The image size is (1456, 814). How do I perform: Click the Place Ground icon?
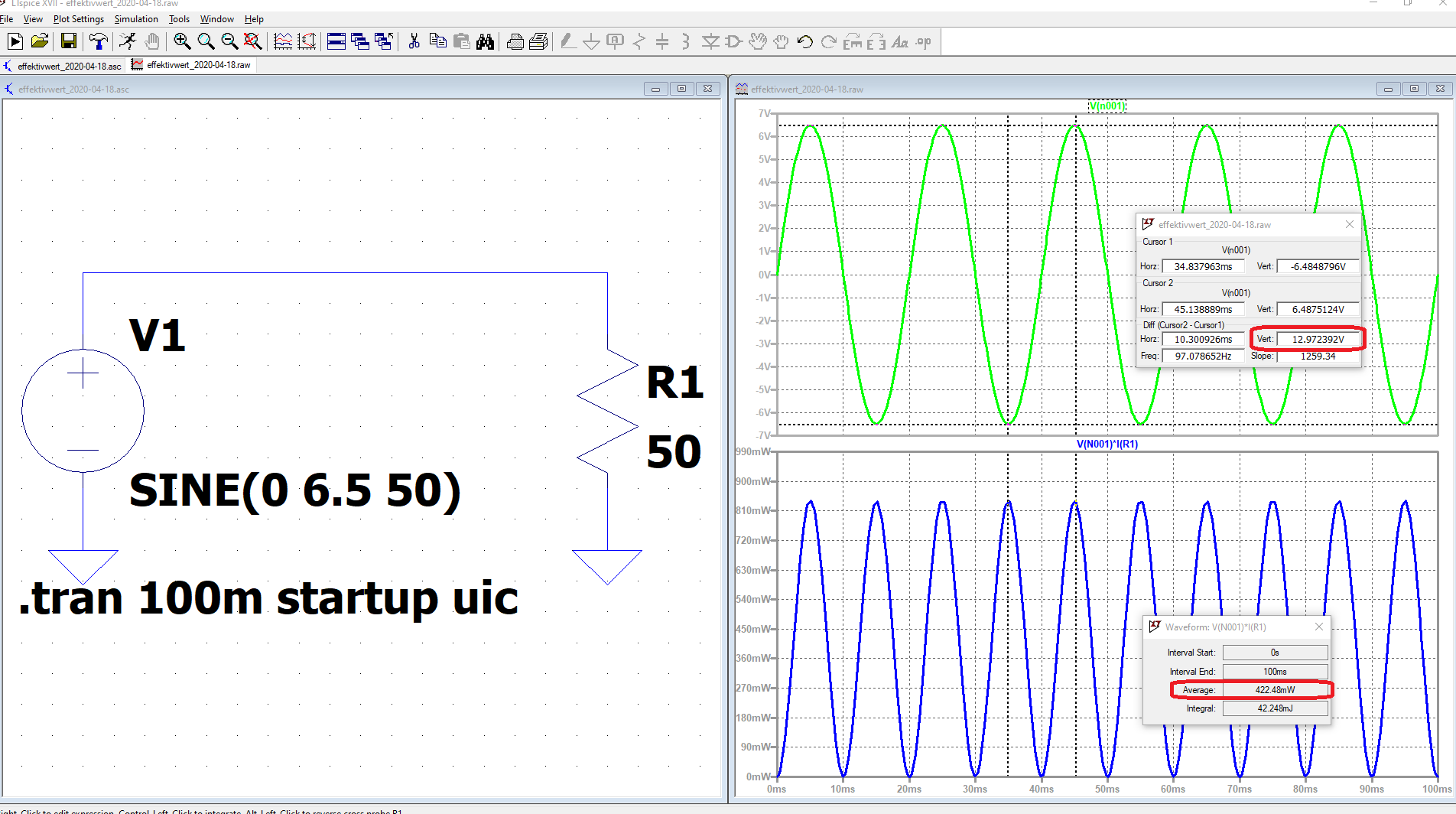pos(591,41)
